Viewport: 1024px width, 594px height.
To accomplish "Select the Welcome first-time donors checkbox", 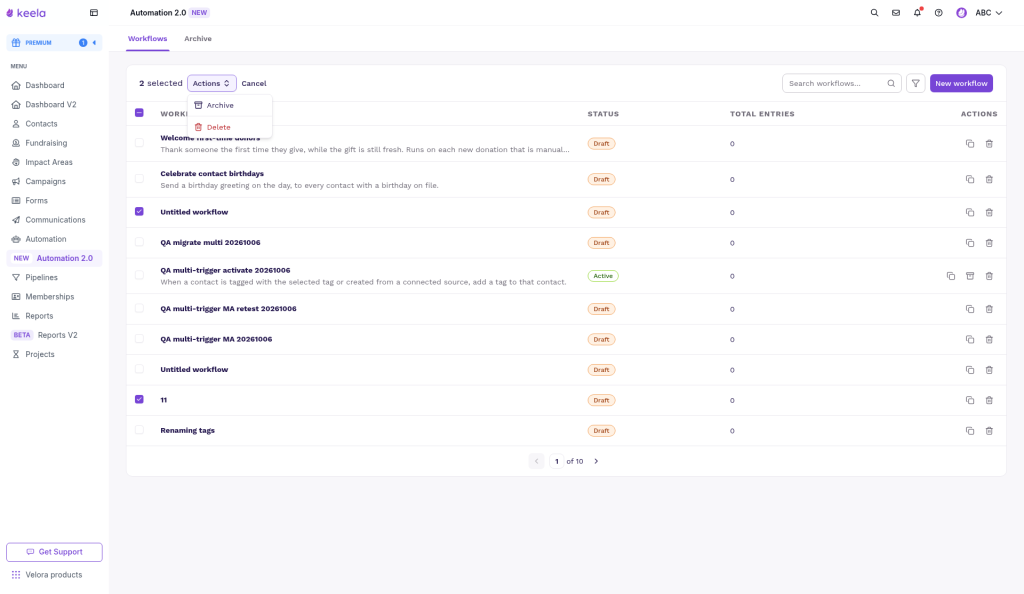I will coord(139,142).
